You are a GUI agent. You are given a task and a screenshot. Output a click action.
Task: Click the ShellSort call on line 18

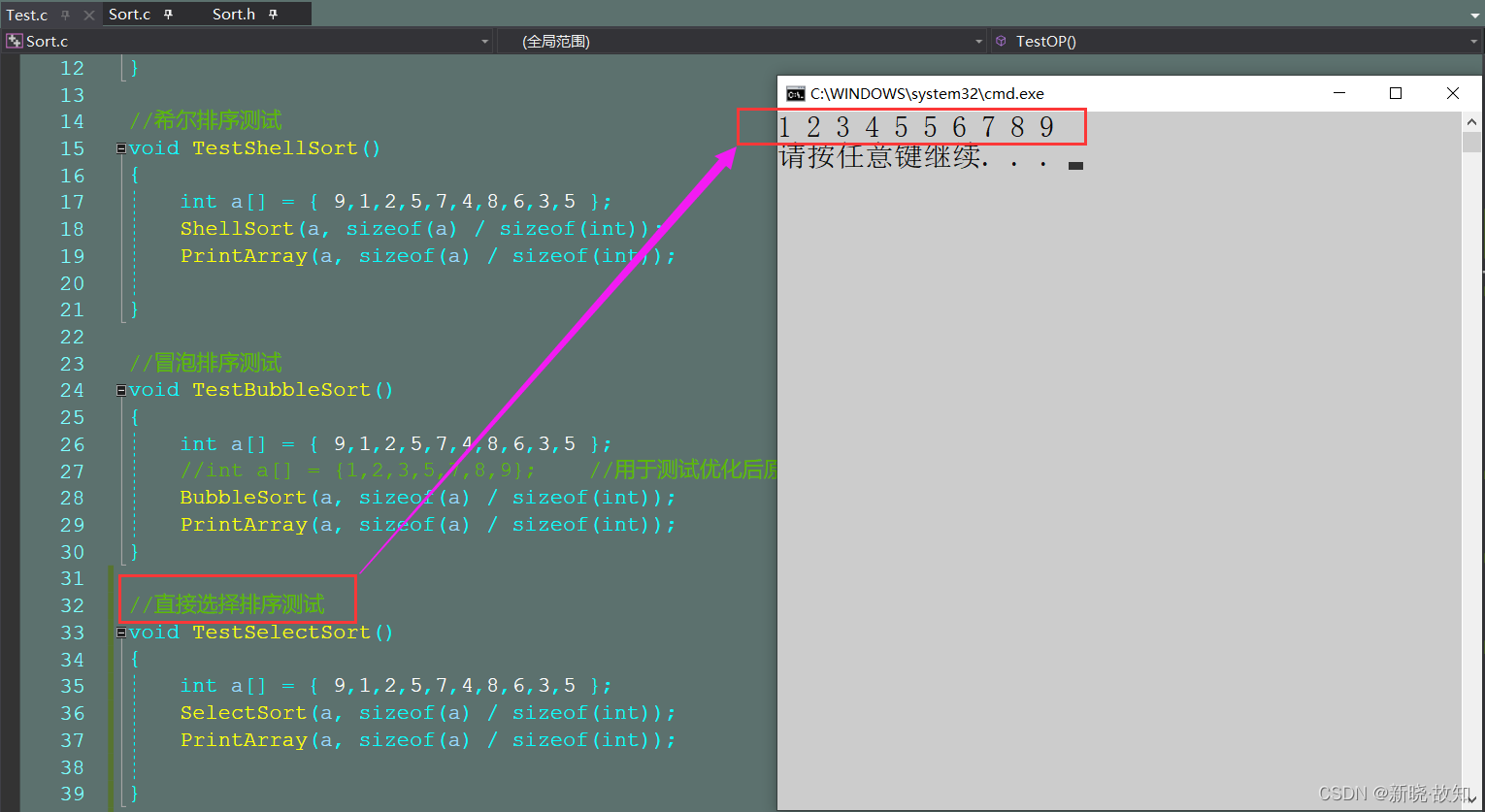pyautogui.click(x=237, y=229)
